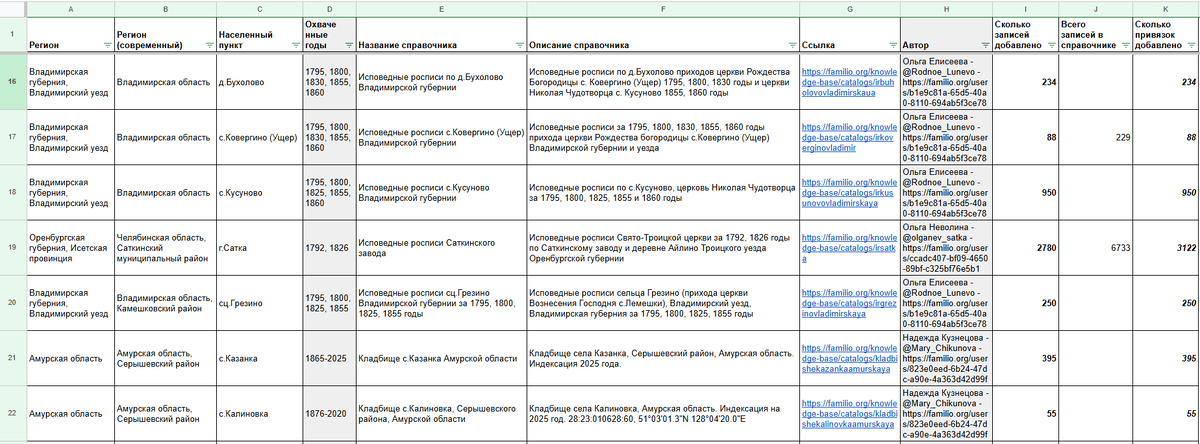This screenshot has height=444, width=1200.
Task: Open the Автор column filter icon
Action: pos(984,45)
